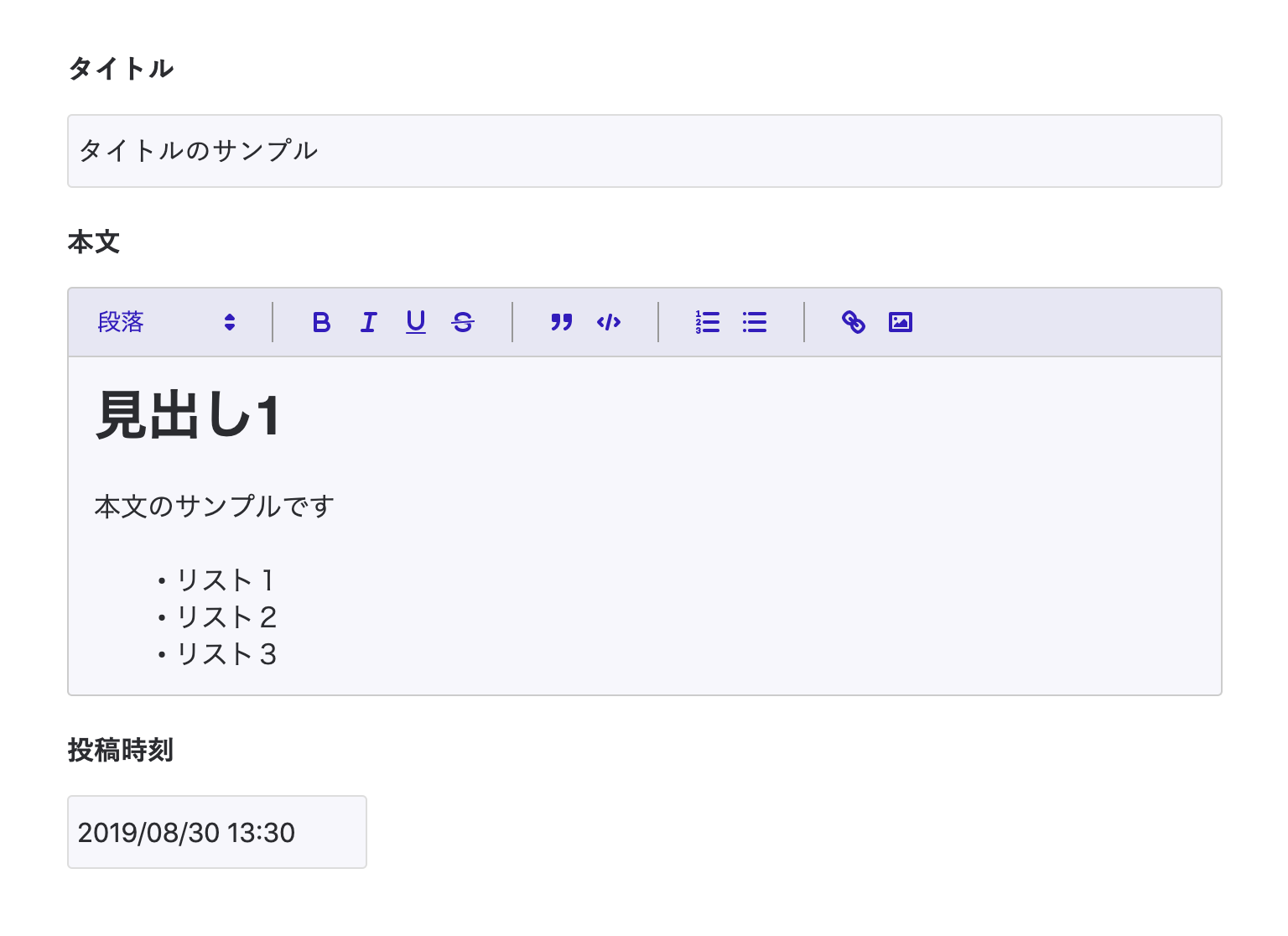Click into the タイトルのサンプル title field
This screenshot has height=936, width=1288.
coord(644,151)
